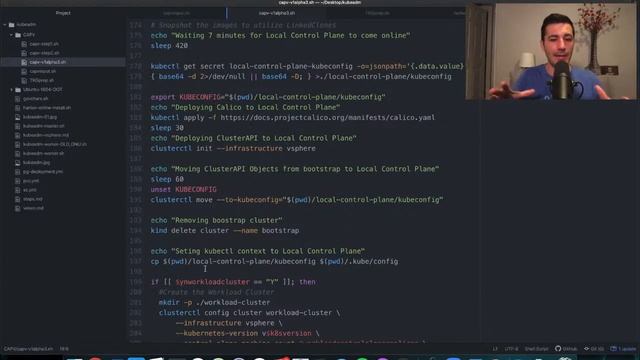Collapse the kubeadm root folder arrow
Screen dimensions: 640x360
click(x=5, y=25)
